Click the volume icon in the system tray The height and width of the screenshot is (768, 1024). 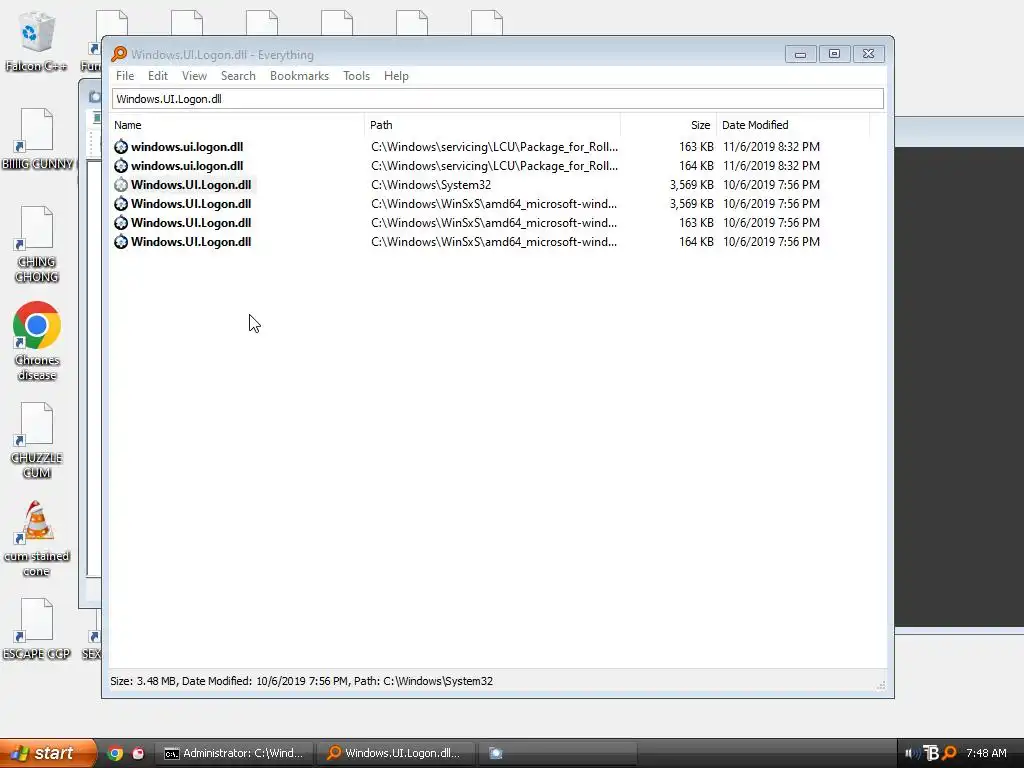coord(912,753)
